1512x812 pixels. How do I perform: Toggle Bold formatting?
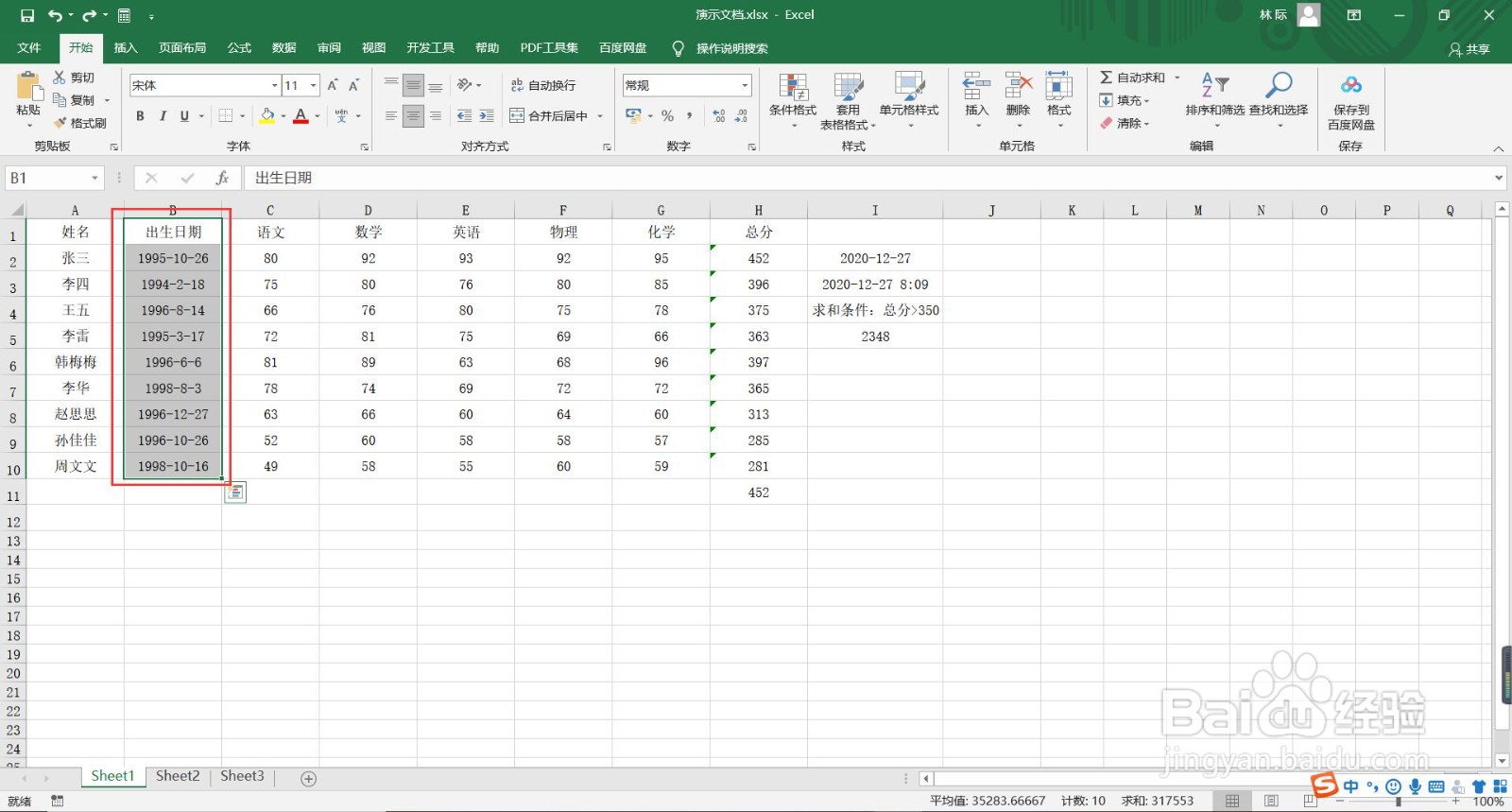[140, 115]
